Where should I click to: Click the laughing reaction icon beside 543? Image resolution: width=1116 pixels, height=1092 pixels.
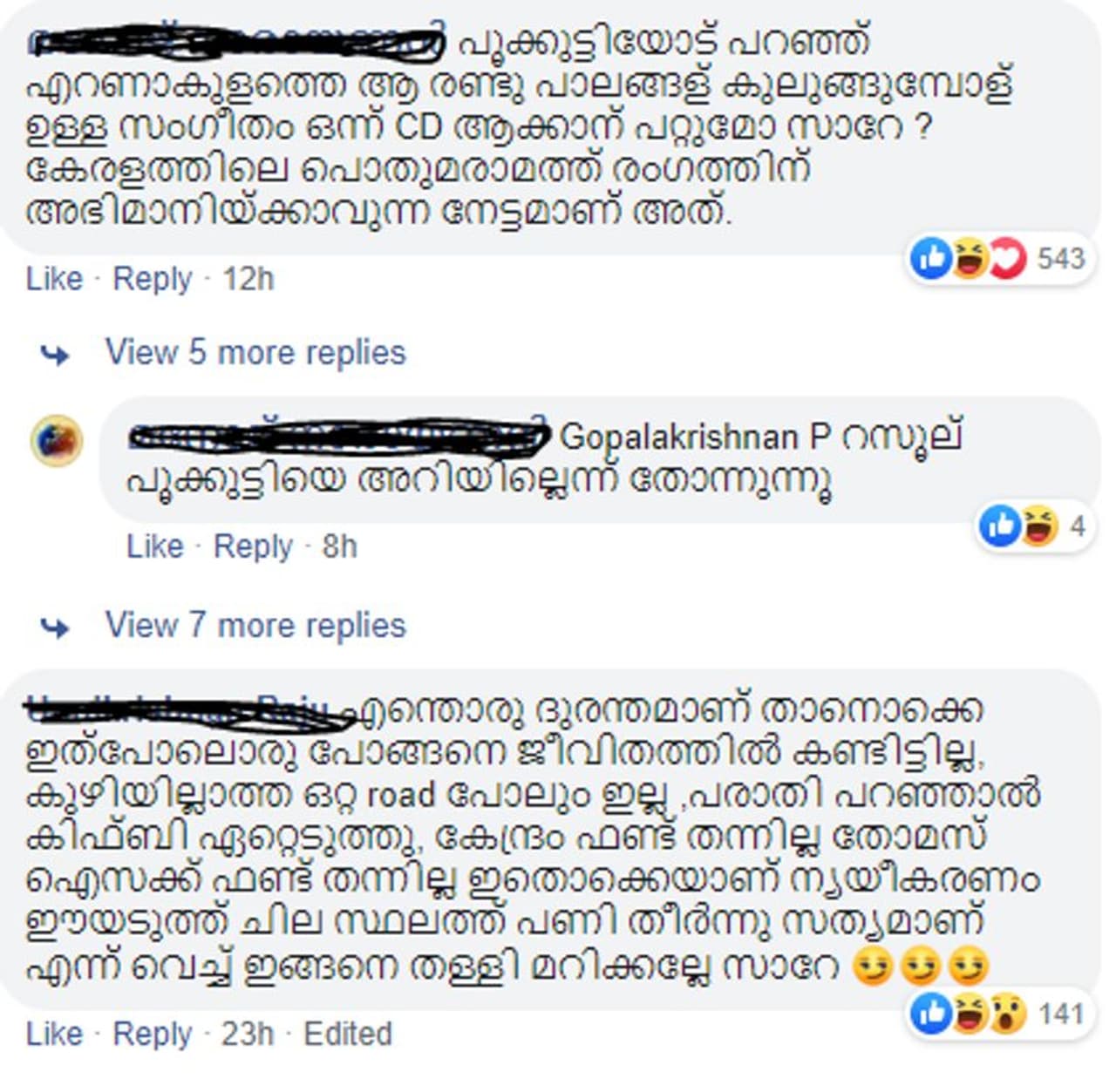coord(970,259)
